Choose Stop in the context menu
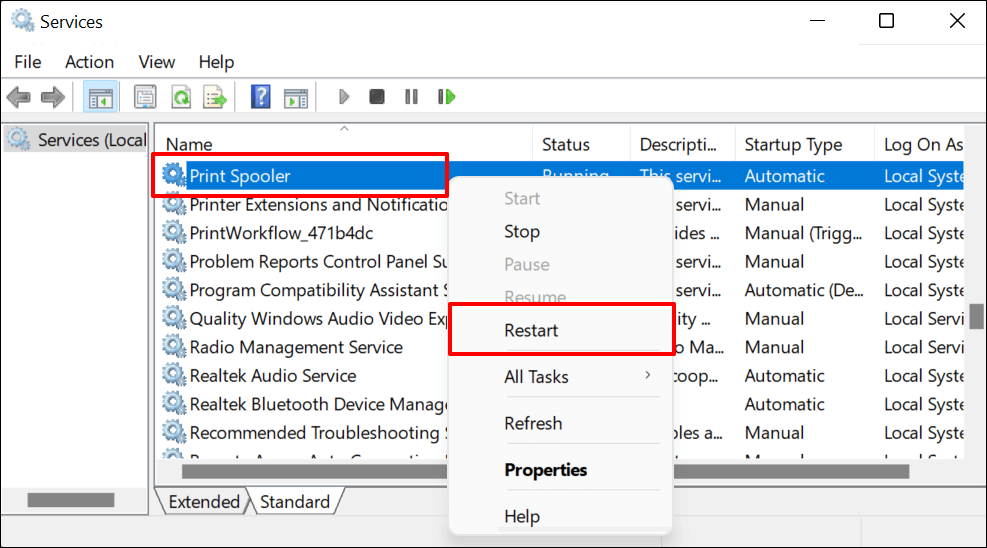This screenshot has width=987, height=548. (522, 231)
